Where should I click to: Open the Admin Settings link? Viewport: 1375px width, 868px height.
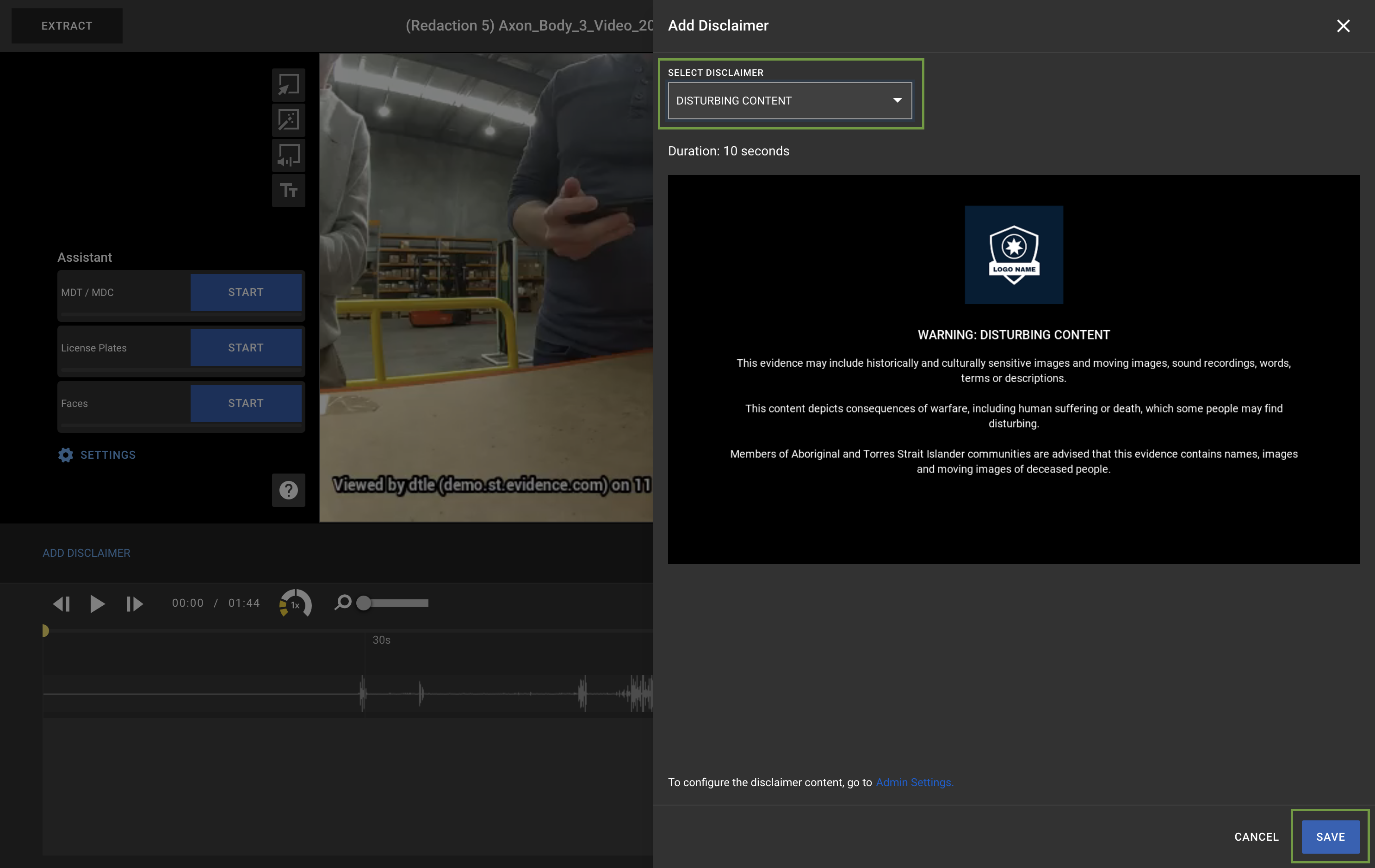pyautogui.click(x=913, y=782)
